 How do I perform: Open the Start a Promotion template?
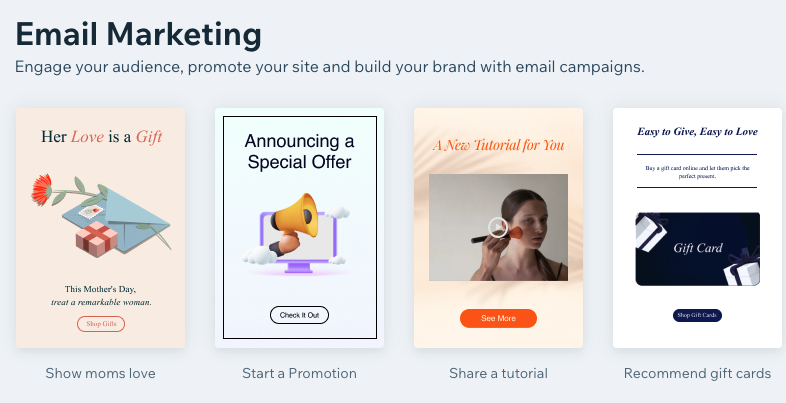tap(299, 228)
